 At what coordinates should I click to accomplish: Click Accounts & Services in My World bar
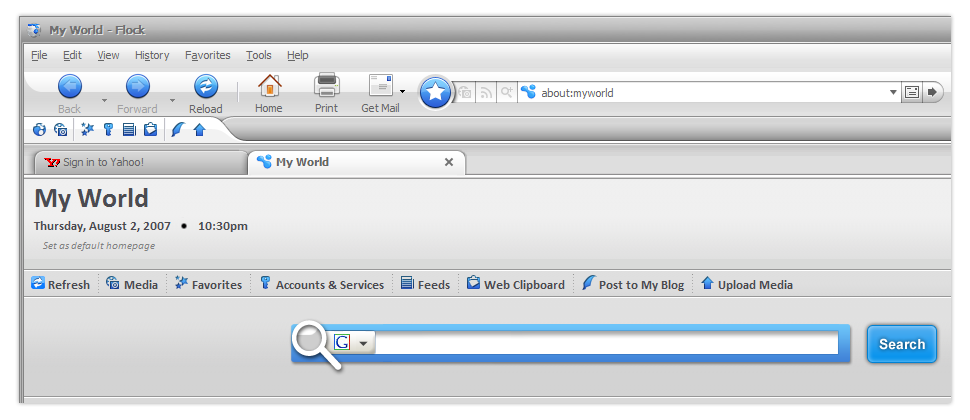pyautogui.click(x=322, y=285)
